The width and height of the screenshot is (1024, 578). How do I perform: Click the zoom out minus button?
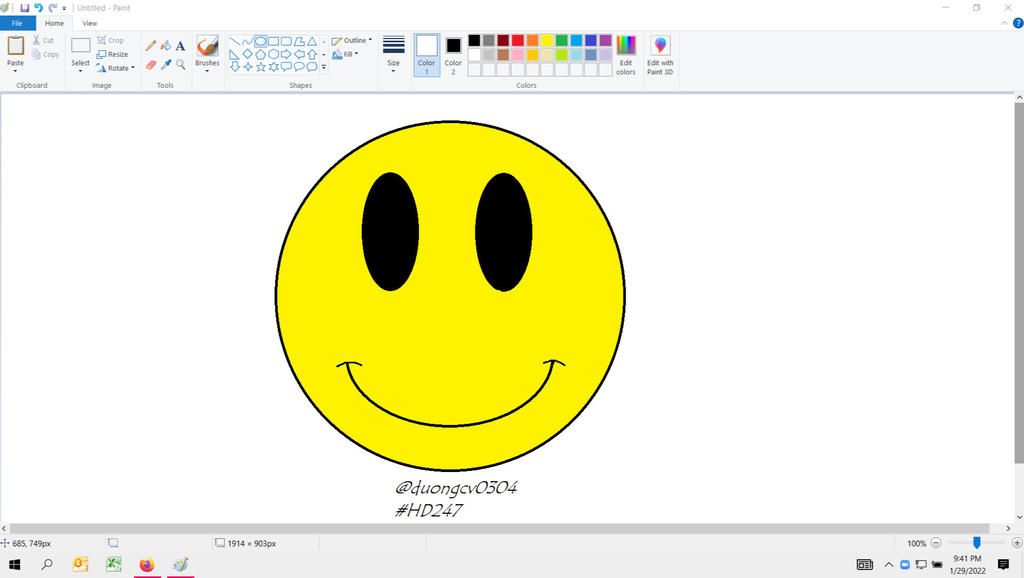[x=936, y=543]
